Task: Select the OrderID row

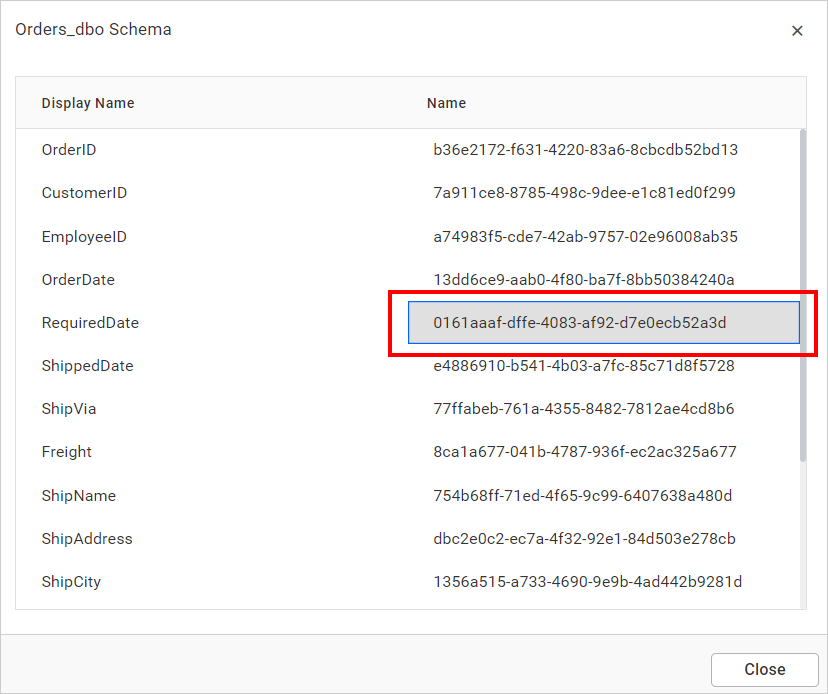Action: (69, 150)
